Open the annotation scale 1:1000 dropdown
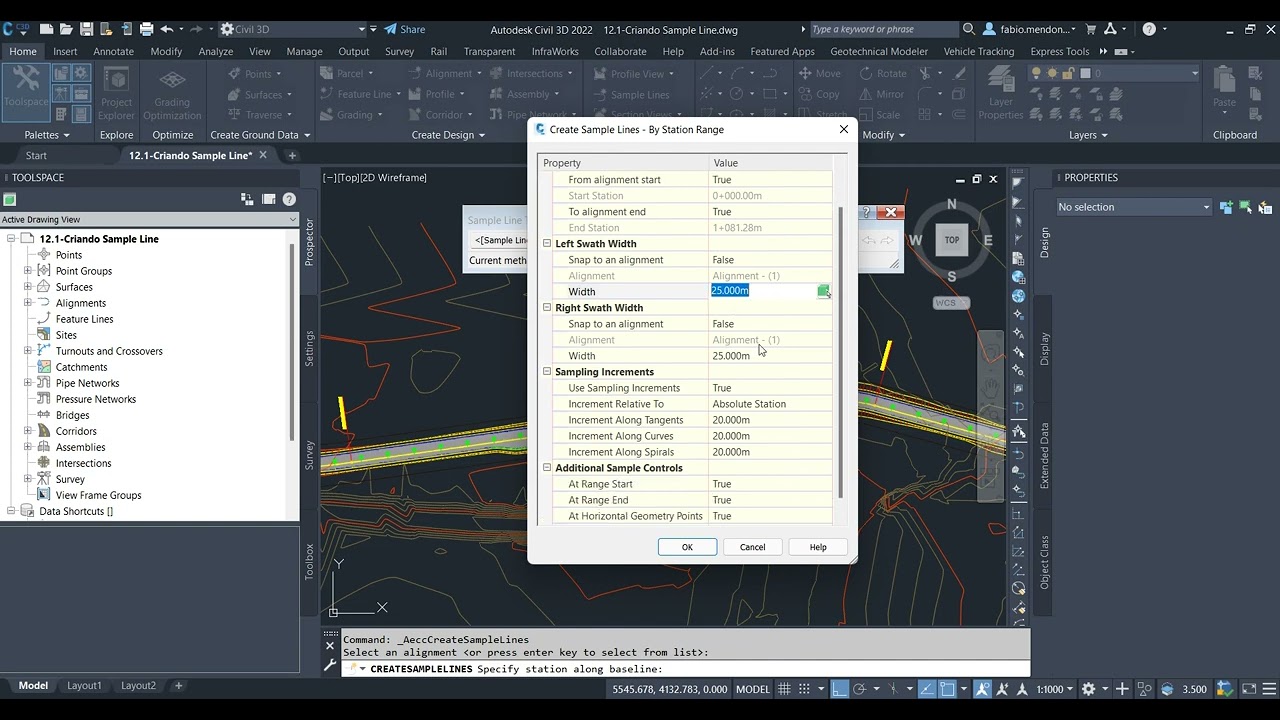Screen dimensions: 1280x720 [x=1055, y=689]
